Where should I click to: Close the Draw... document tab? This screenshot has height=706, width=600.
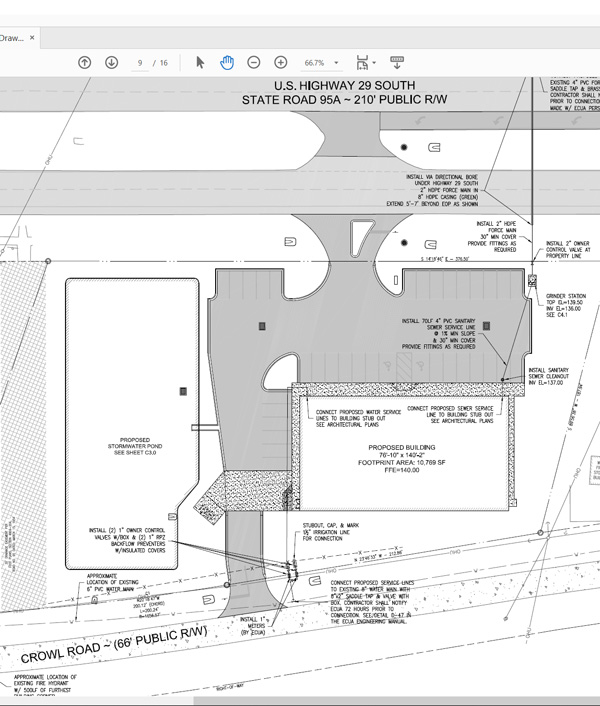pos(32,38)
